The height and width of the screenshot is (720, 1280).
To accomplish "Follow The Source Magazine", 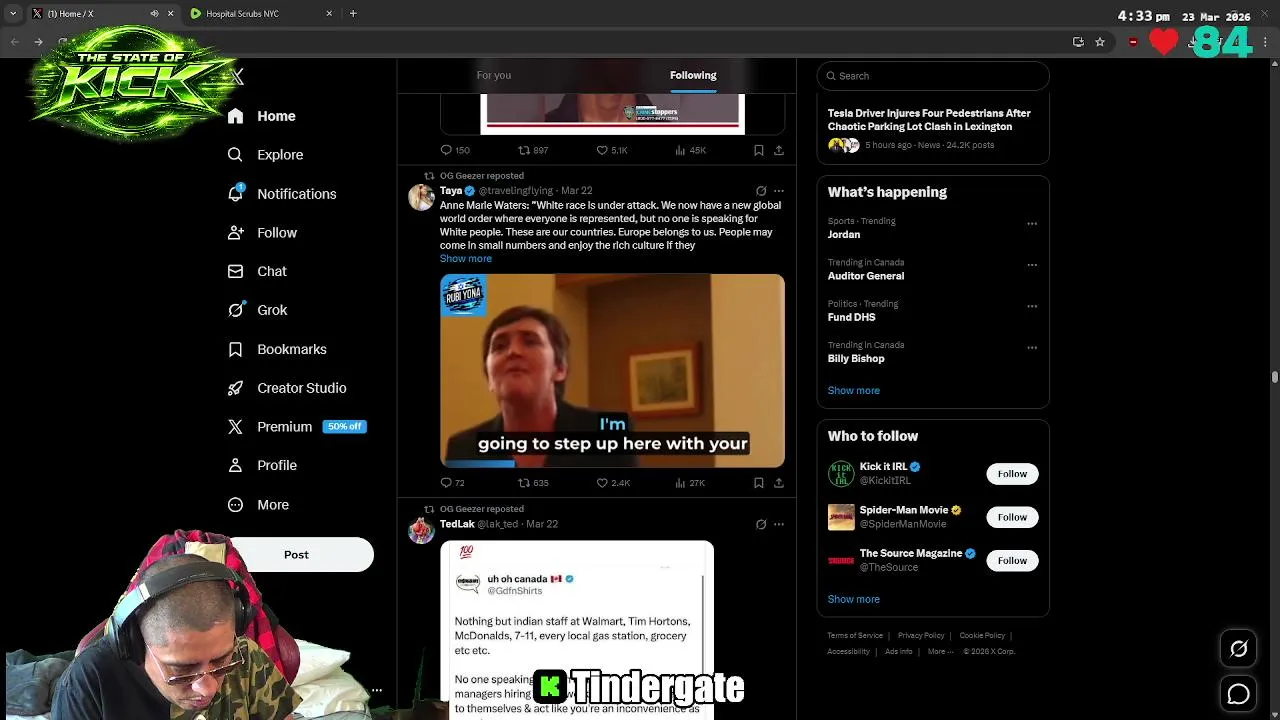I will click(x=1012, y=561).
